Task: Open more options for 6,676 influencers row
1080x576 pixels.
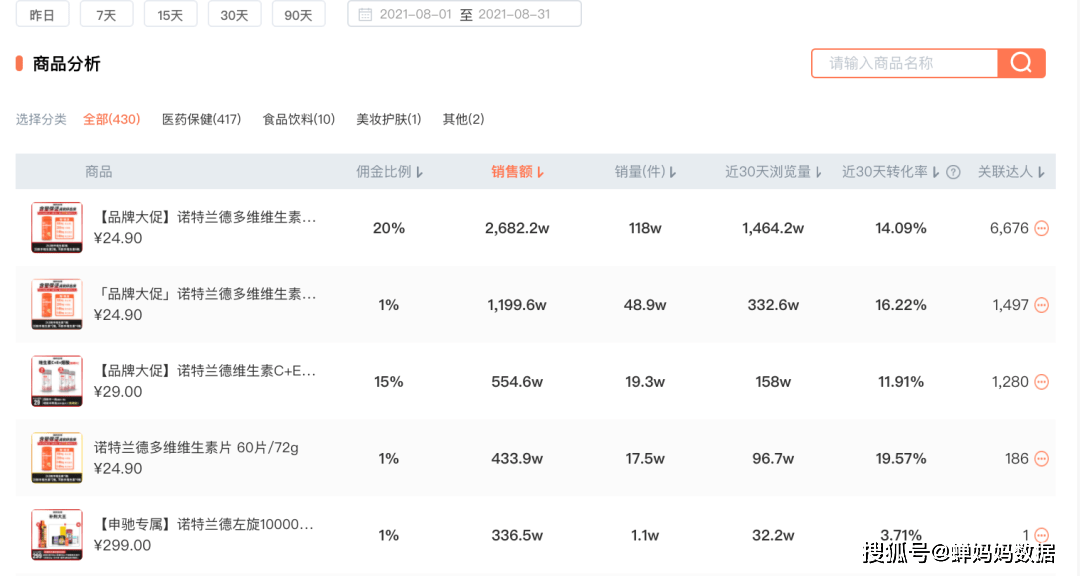Action: point(1041,228)
